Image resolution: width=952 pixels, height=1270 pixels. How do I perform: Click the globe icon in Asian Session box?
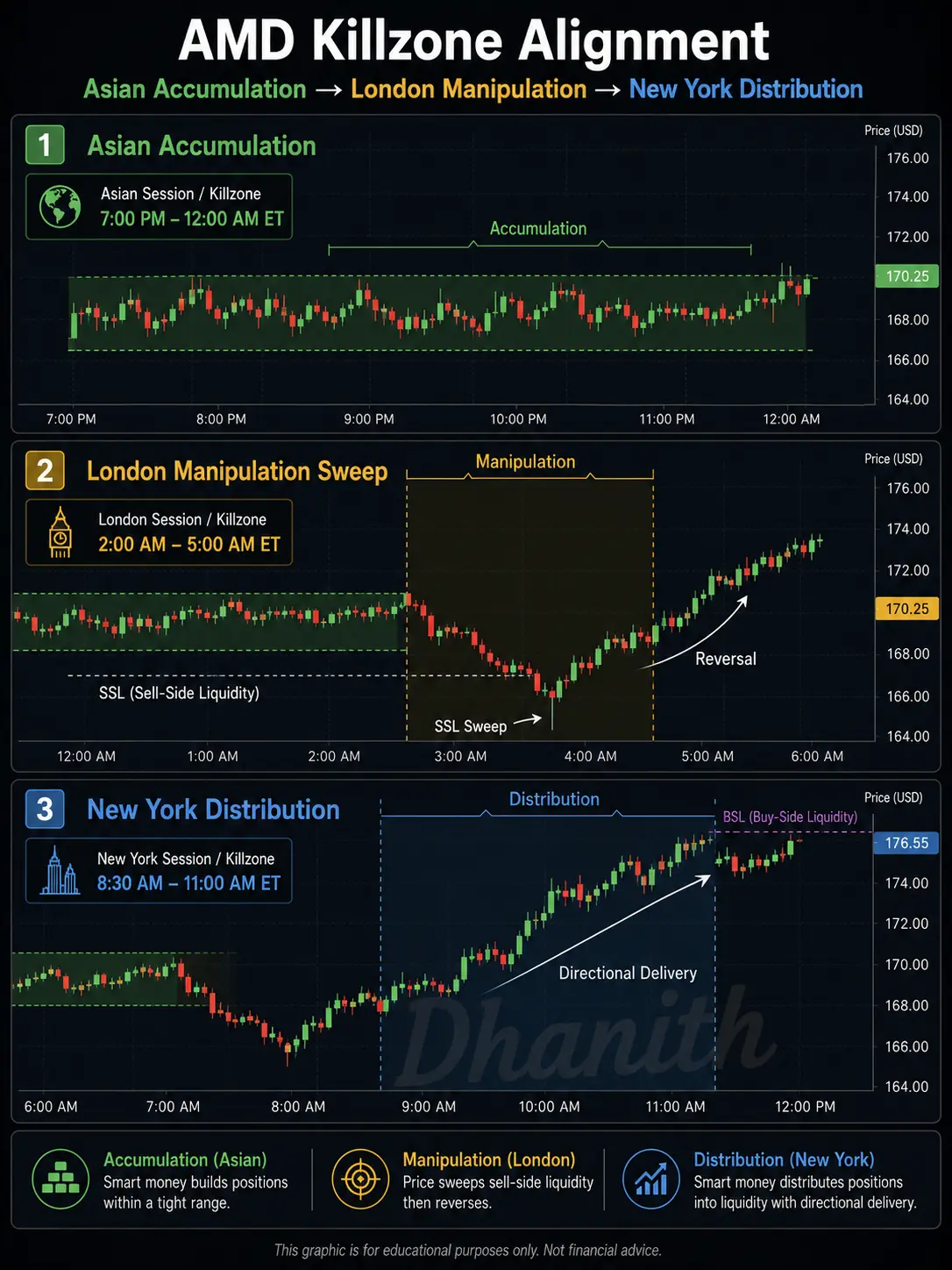tap(60, 206)
